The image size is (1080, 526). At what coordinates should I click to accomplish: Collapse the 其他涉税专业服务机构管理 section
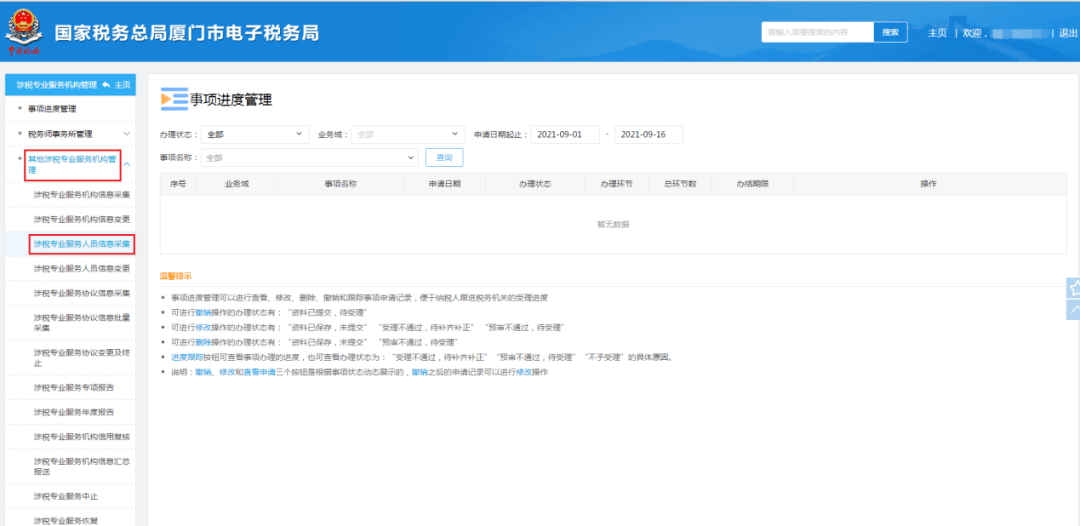click(127, 164)
